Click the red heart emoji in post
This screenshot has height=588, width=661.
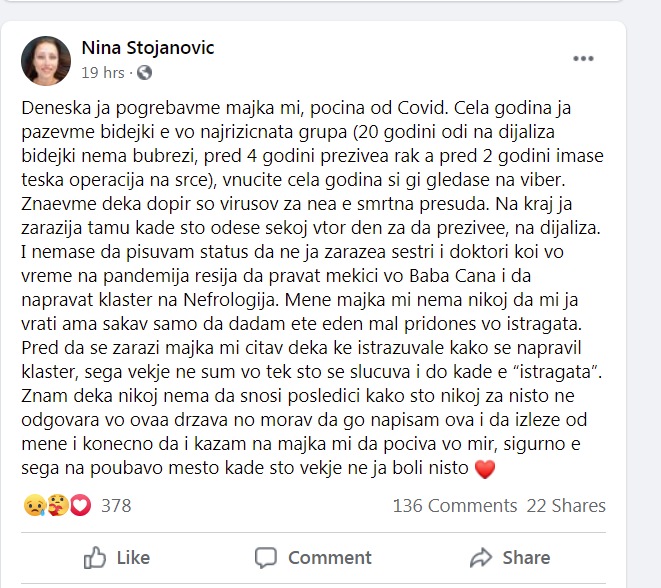pyautogui.click(x=485, y=469)
